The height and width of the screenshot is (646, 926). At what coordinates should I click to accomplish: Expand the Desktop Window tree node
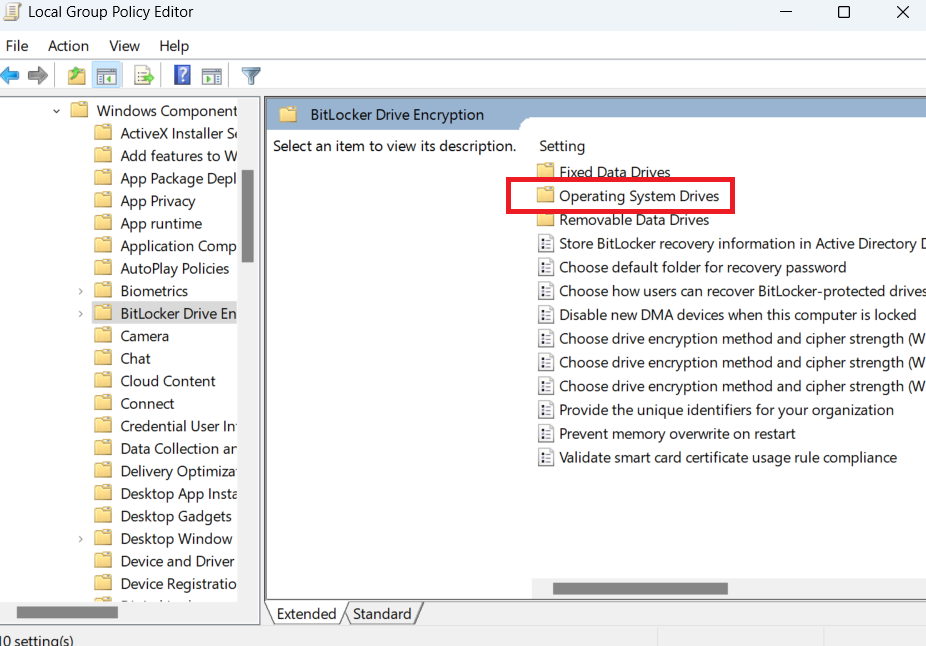point(81,539)
